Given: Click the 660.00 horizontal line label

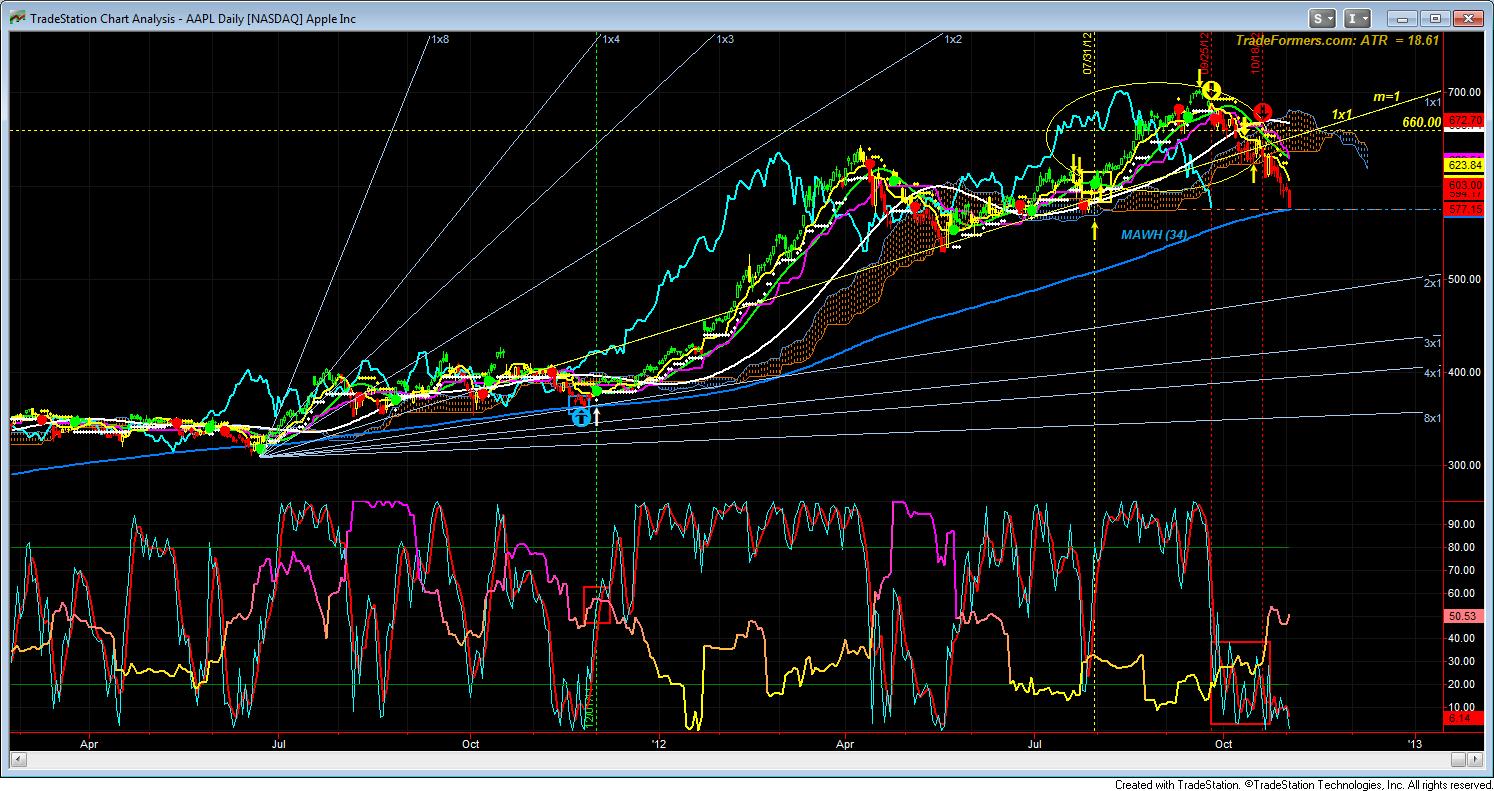Looking at the screenshot, I should pos(1421,122).
